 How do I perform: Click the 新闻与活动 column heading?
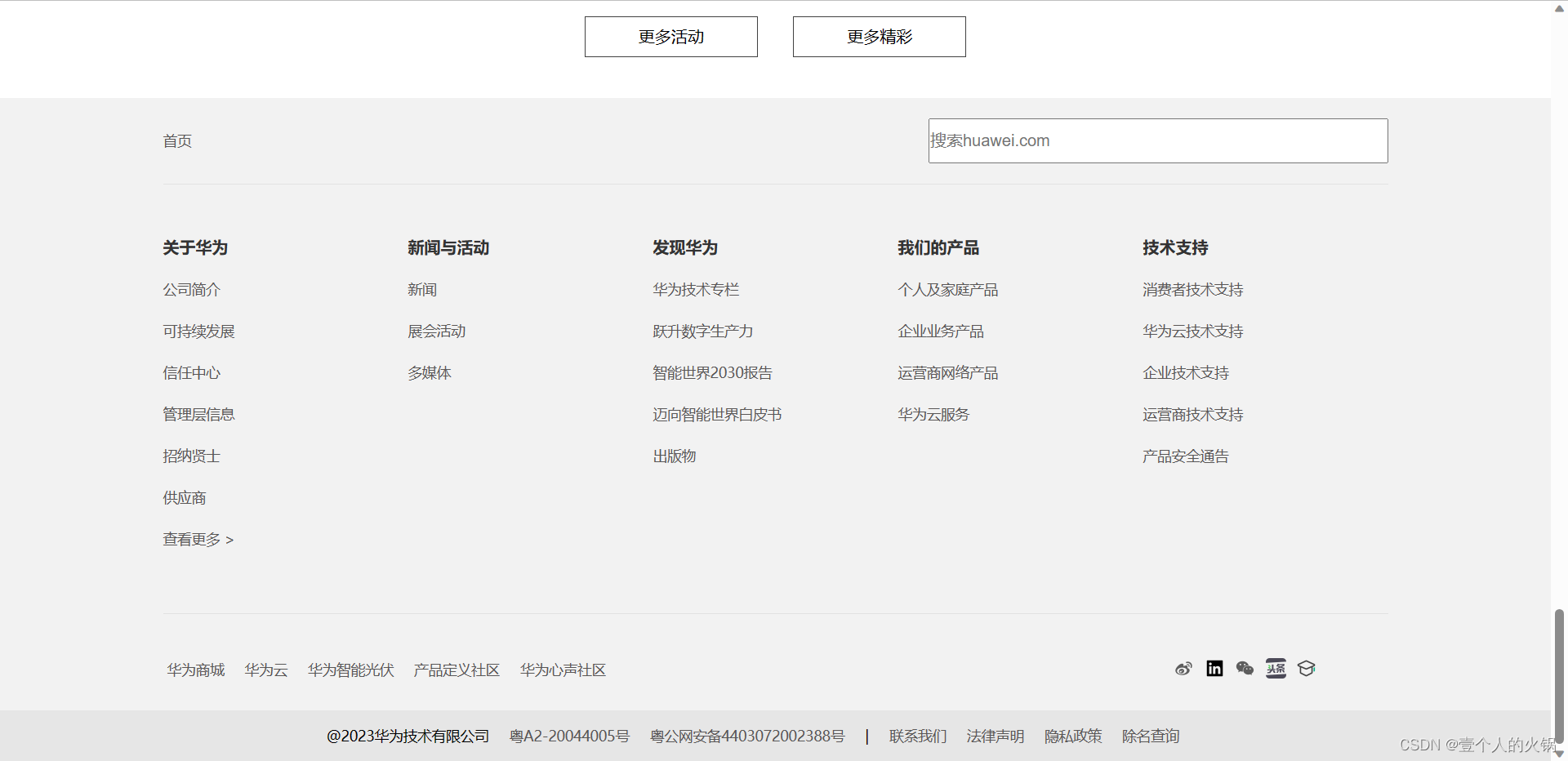pyautogui.click(x=448, y=247)
